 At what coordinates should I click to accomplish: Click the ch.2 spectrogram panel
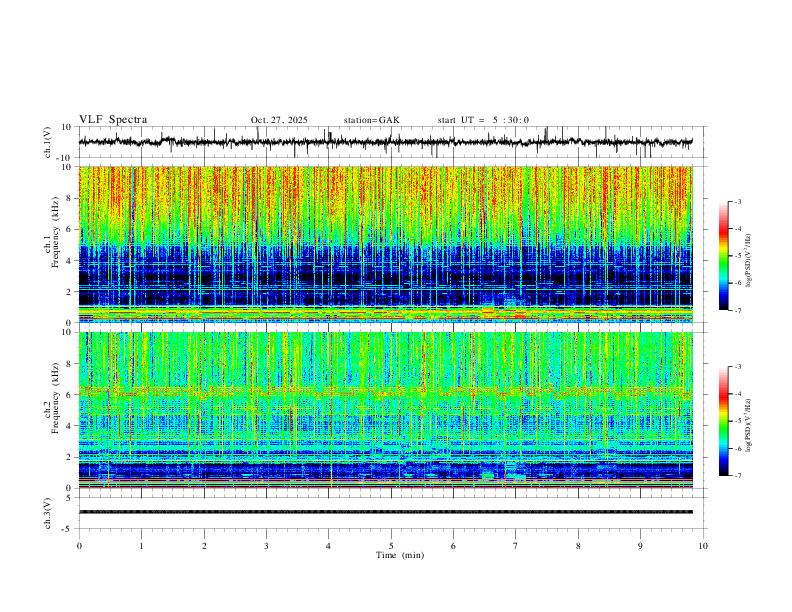385,410
